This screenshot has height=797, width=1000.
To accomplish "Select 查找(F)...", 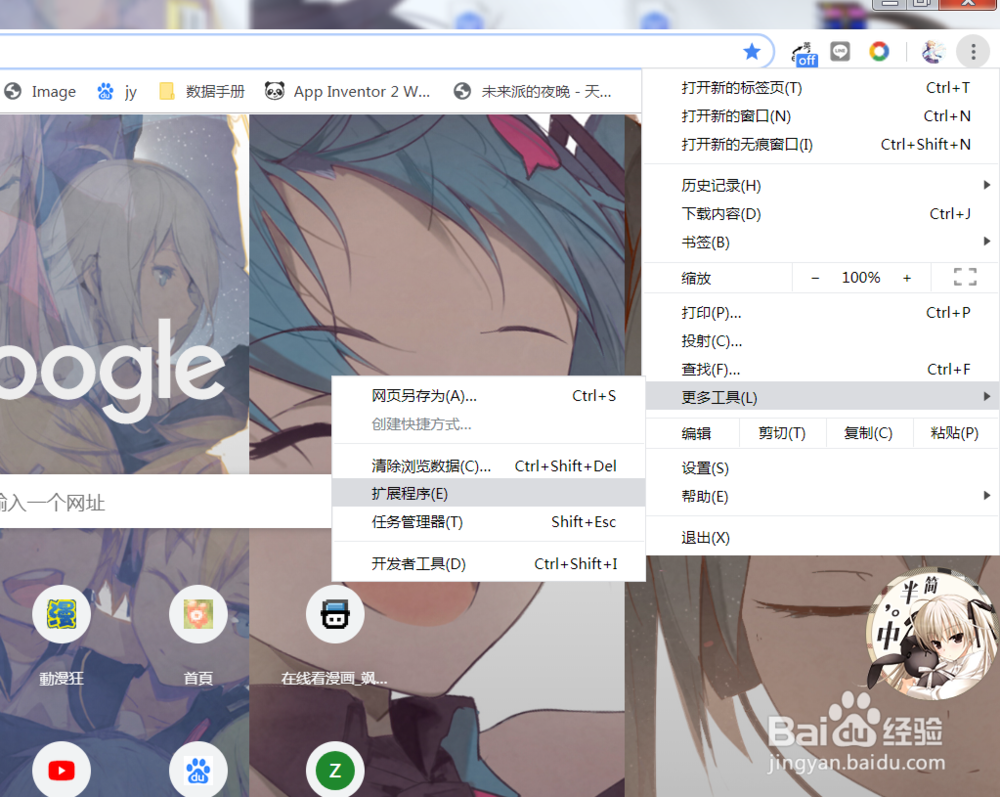I will (821, 369).
